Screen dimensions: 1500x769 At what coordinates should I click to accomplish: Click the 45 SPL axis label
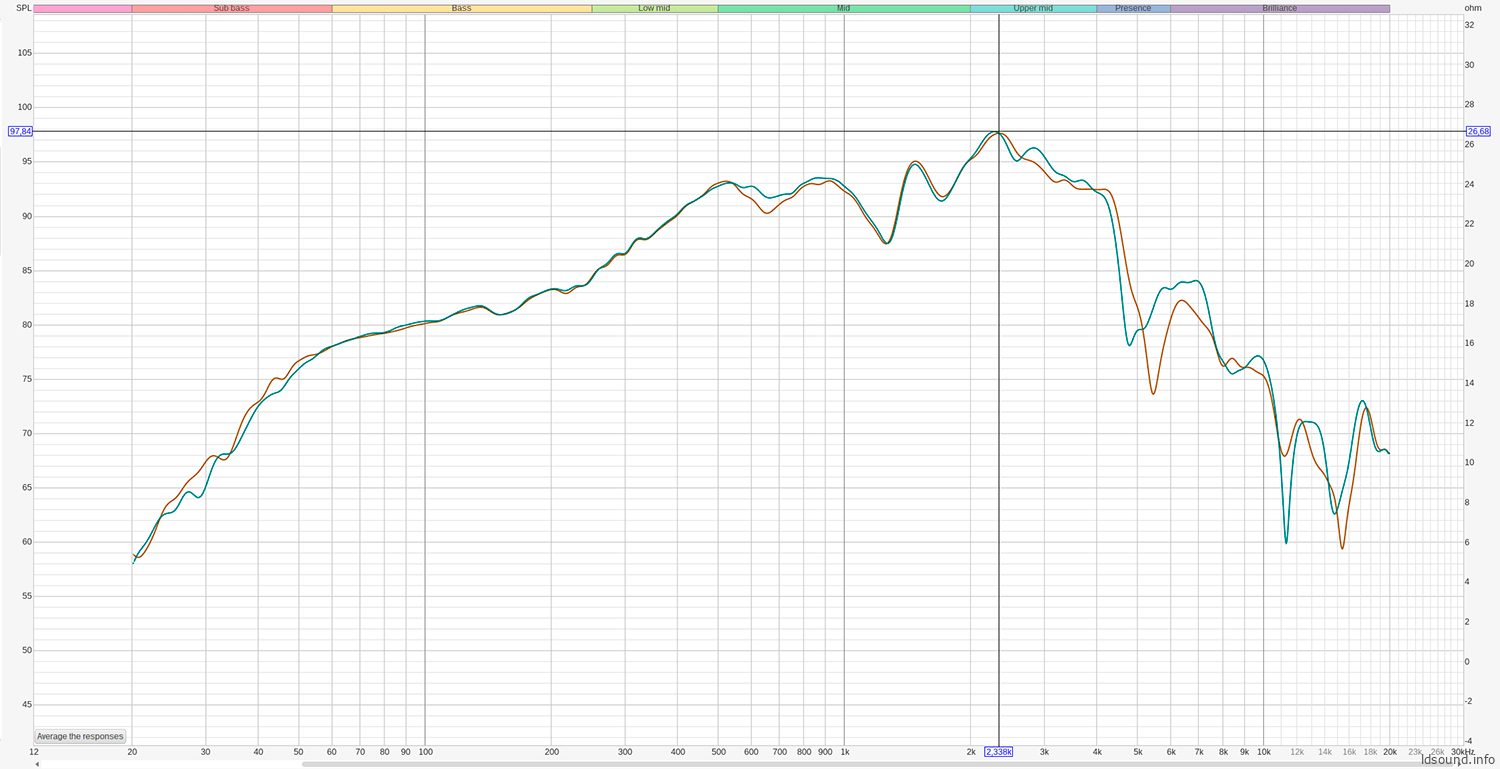pyautogui.click(x=26, y=705)
